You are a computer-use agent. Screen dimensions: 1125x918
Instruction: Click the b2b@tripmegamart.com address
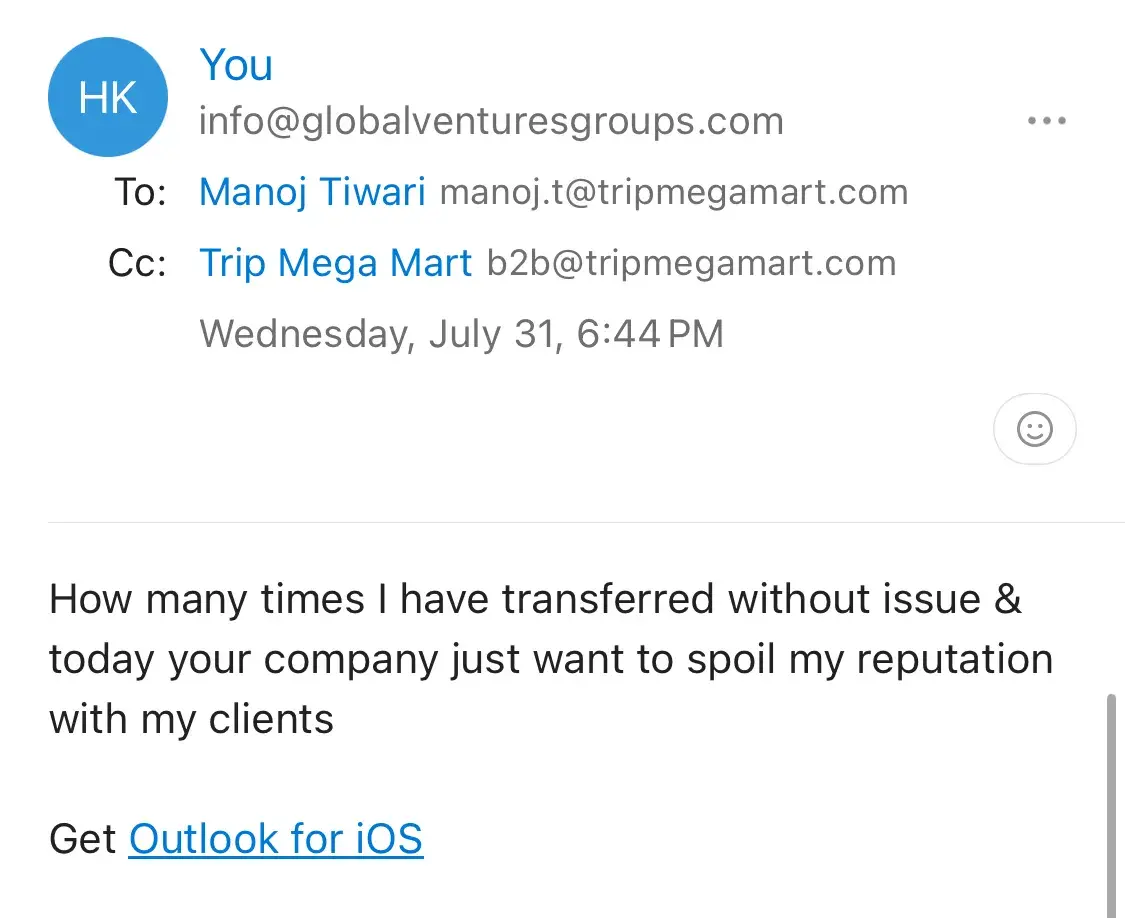coord(691,263)
